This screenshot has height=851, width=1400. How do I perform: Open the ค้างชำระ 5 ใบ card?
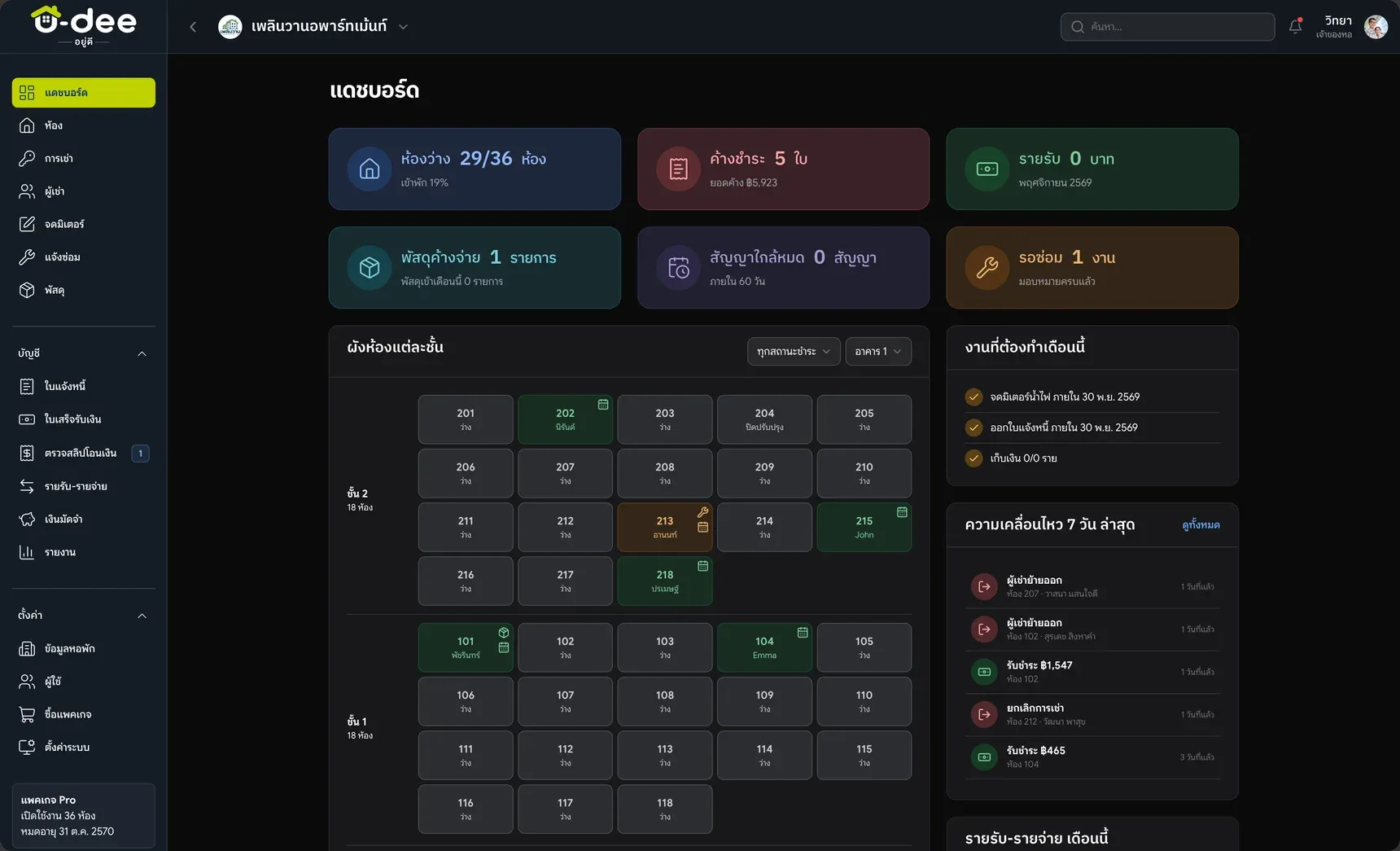point(783,169)
